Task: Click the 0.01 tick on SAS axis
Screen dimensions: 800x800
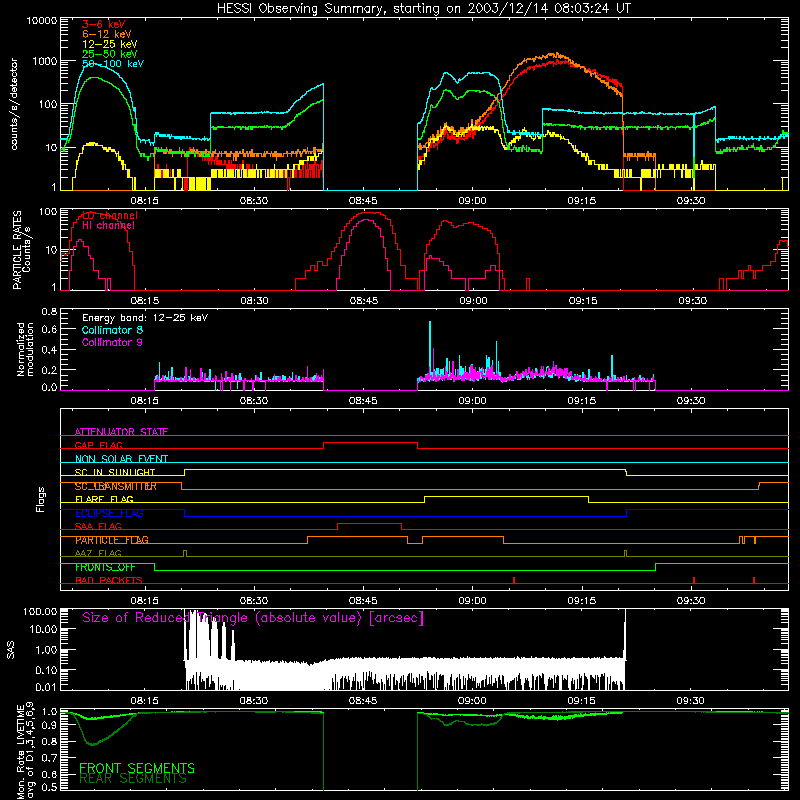Action: (46, 687)
